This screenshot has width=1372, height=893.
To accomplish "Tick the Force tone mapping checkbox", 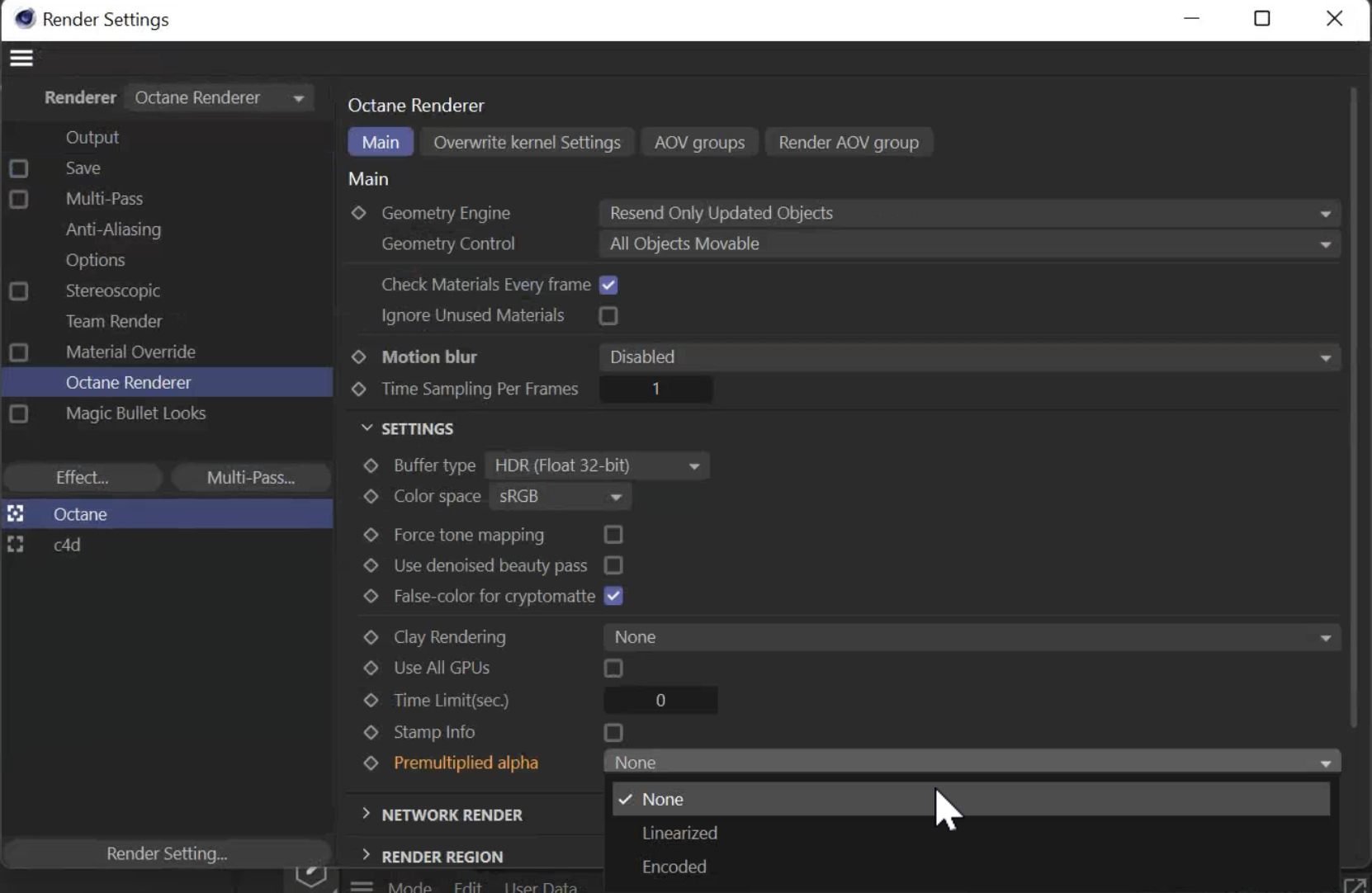I will pos(613,535).
